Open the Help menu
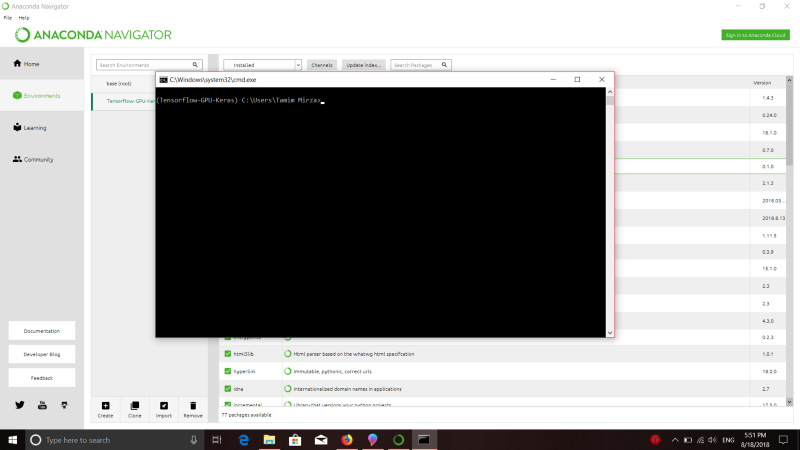 click(24, 17)
